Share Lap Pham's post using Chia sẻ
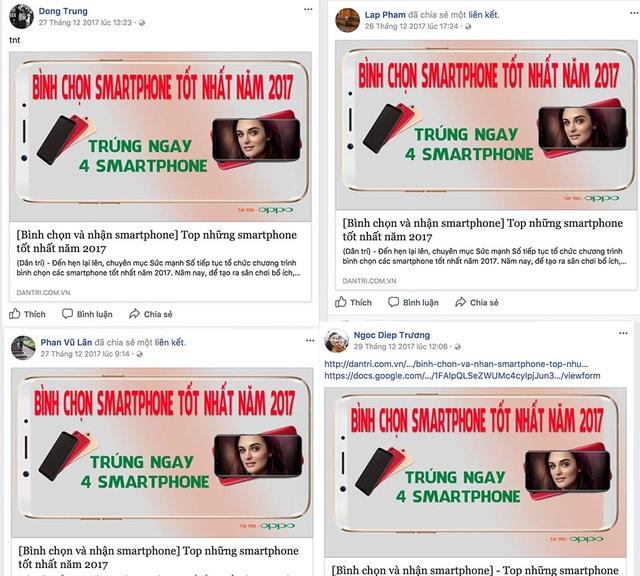Viewport: 640px width, 576px height. (460, 302)
